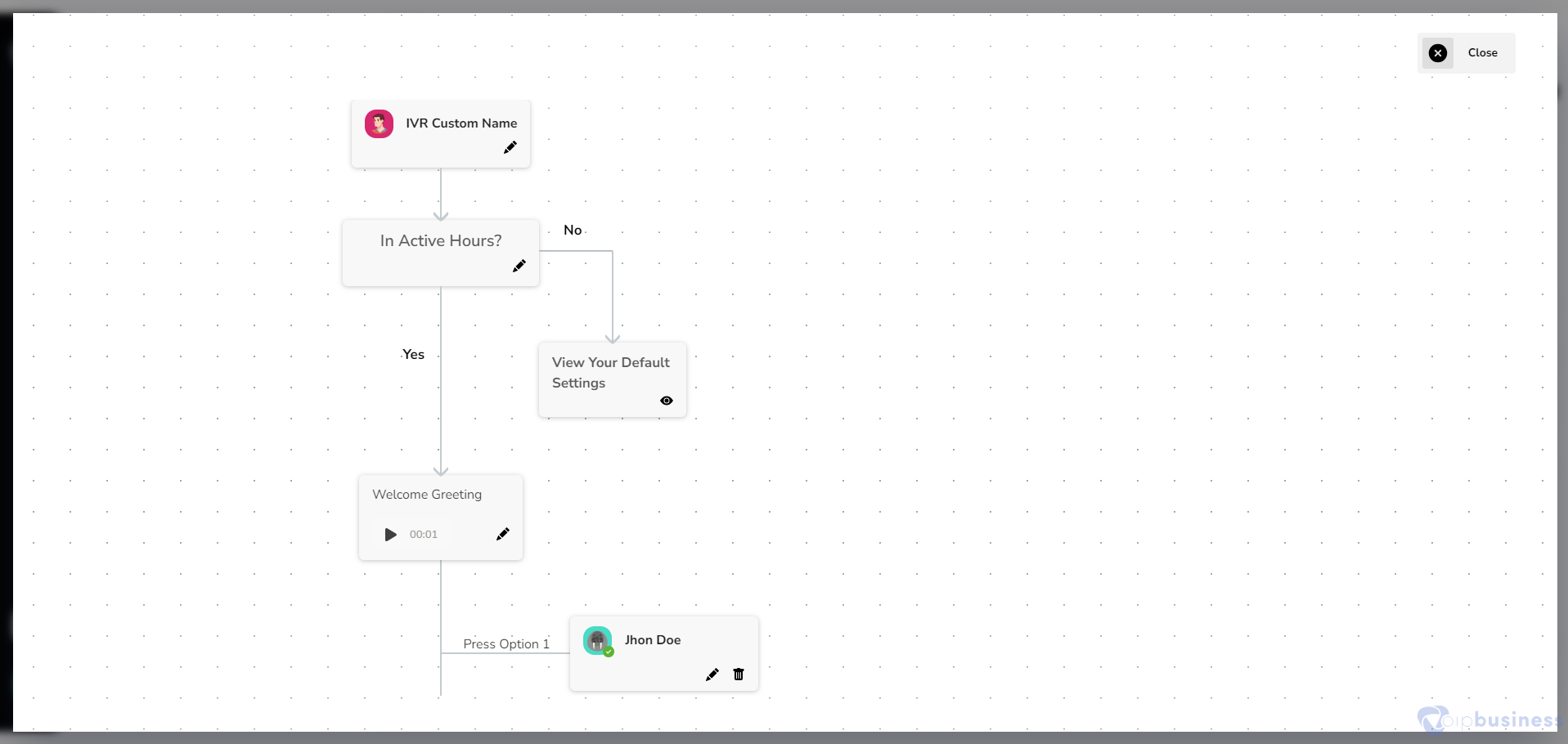Screen dimensions: 1568x744
Task: View default settings via eye icon
Action: tap(667, 401)
